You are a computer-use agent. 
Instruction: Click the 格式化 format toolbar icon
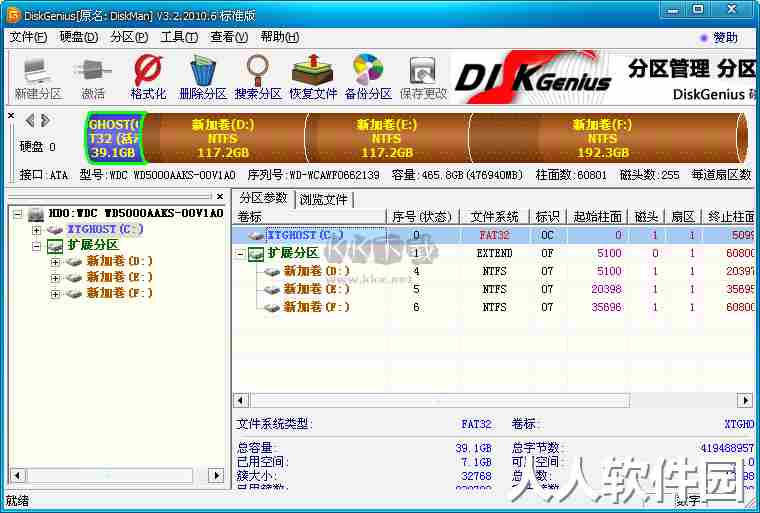coord(148,78)
